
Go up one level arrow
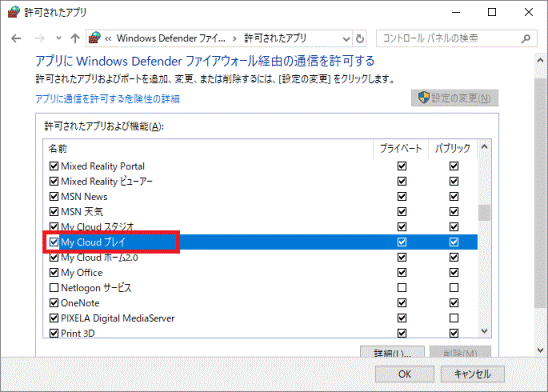tap(75, 38)
